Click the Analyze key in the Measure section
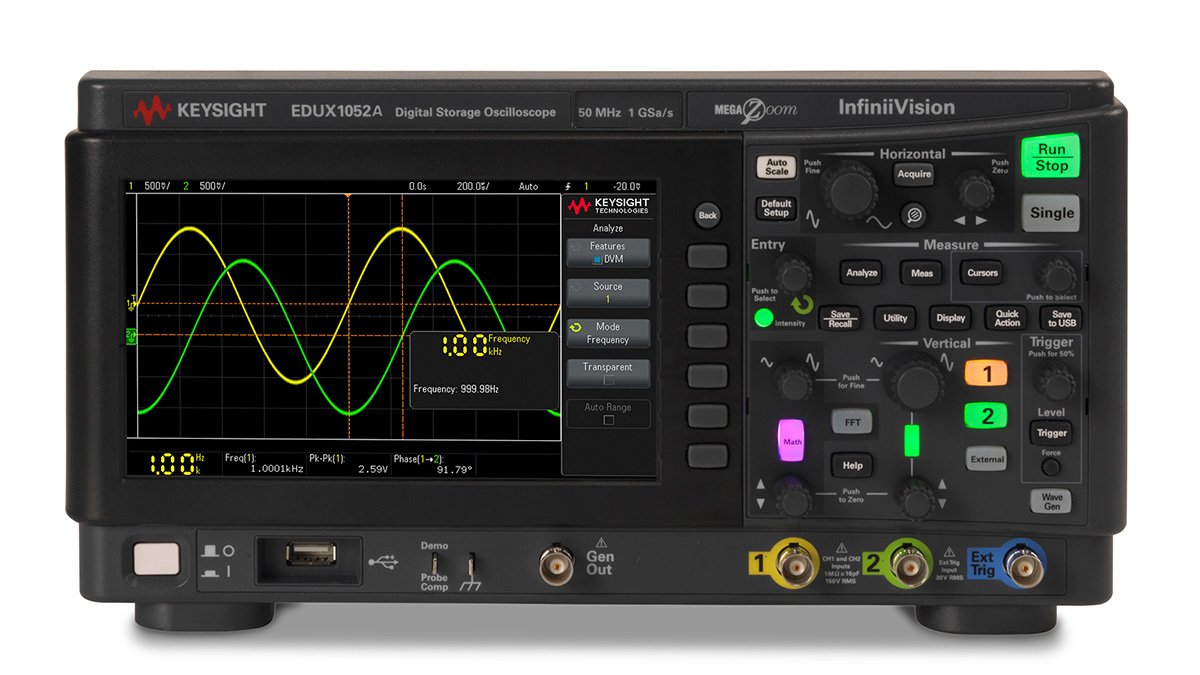This screenshot has width=1200, height=675. coord(862,272)
